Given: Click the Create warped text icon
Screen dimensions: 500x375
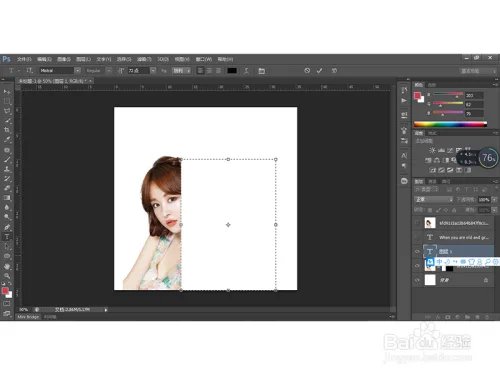Looking at the screenshot, I should [246, 71].
